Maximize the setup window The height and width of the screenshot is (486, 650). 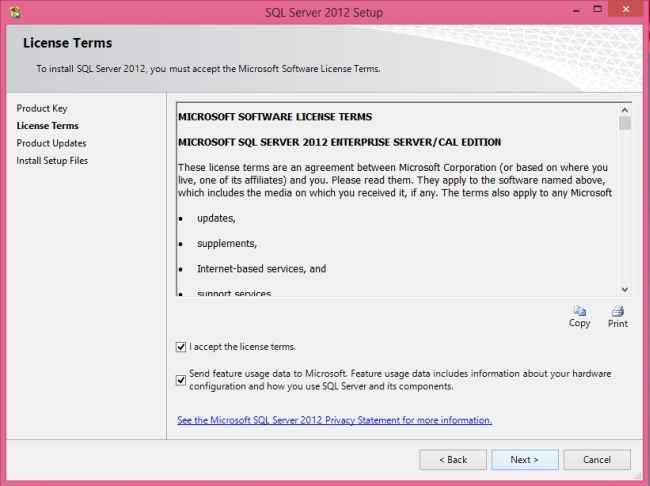click(x=597, y=9)
